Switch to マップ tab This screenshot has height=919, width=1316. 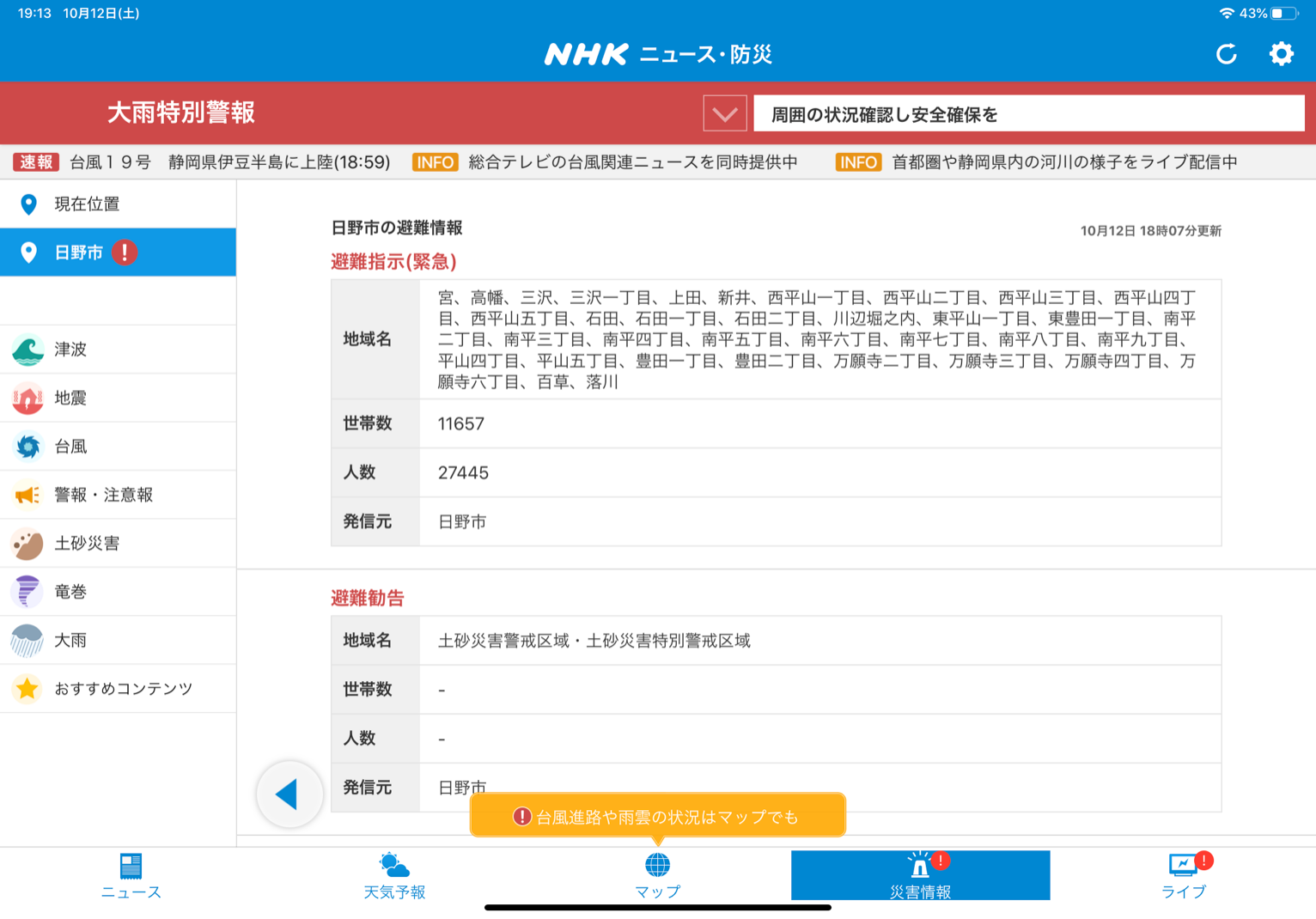[657, 876]
